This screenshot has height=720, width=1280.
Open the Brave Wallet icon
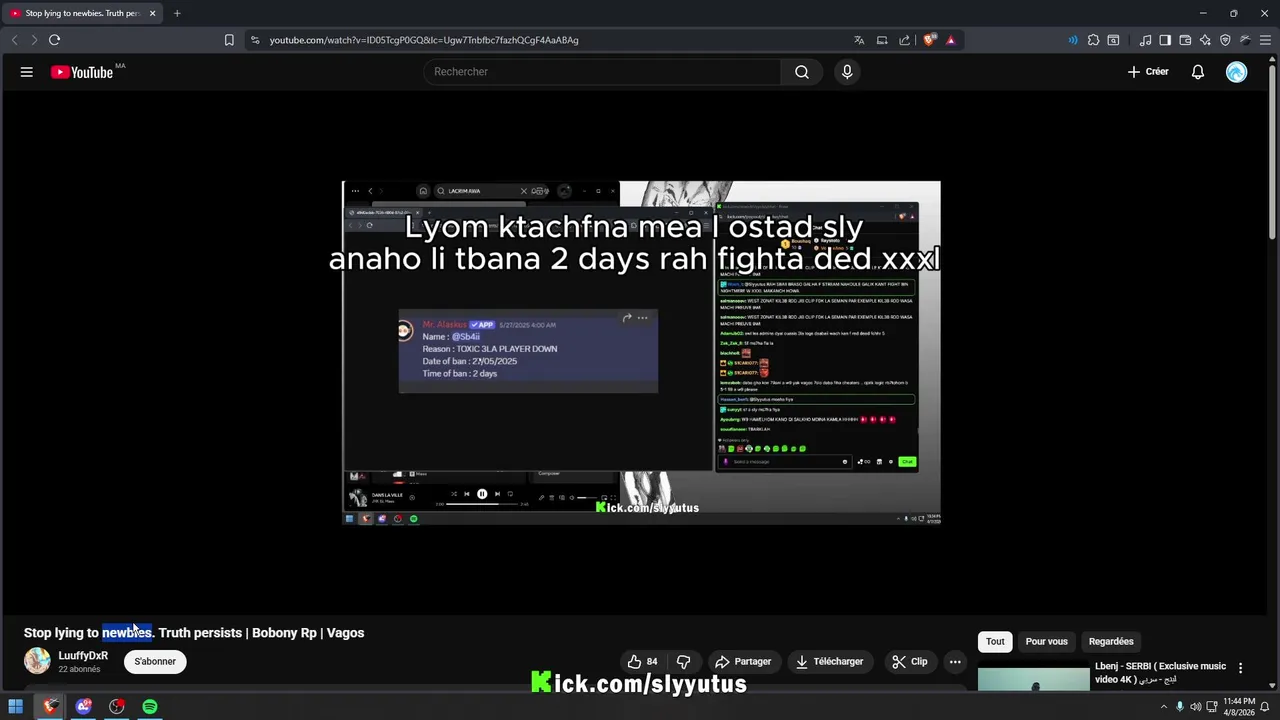click(x=1185, y=40)
